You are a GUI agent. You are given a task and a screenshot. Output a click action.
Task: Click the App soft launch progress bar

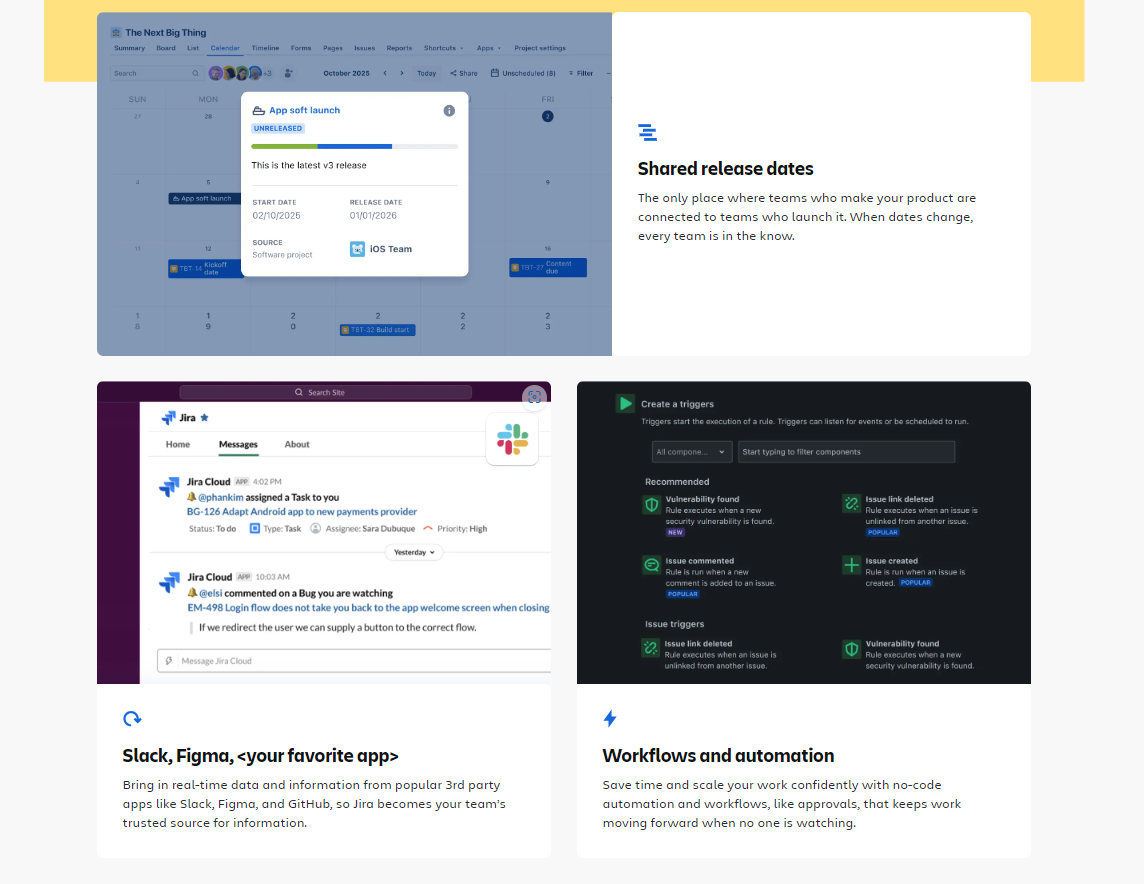355,147
